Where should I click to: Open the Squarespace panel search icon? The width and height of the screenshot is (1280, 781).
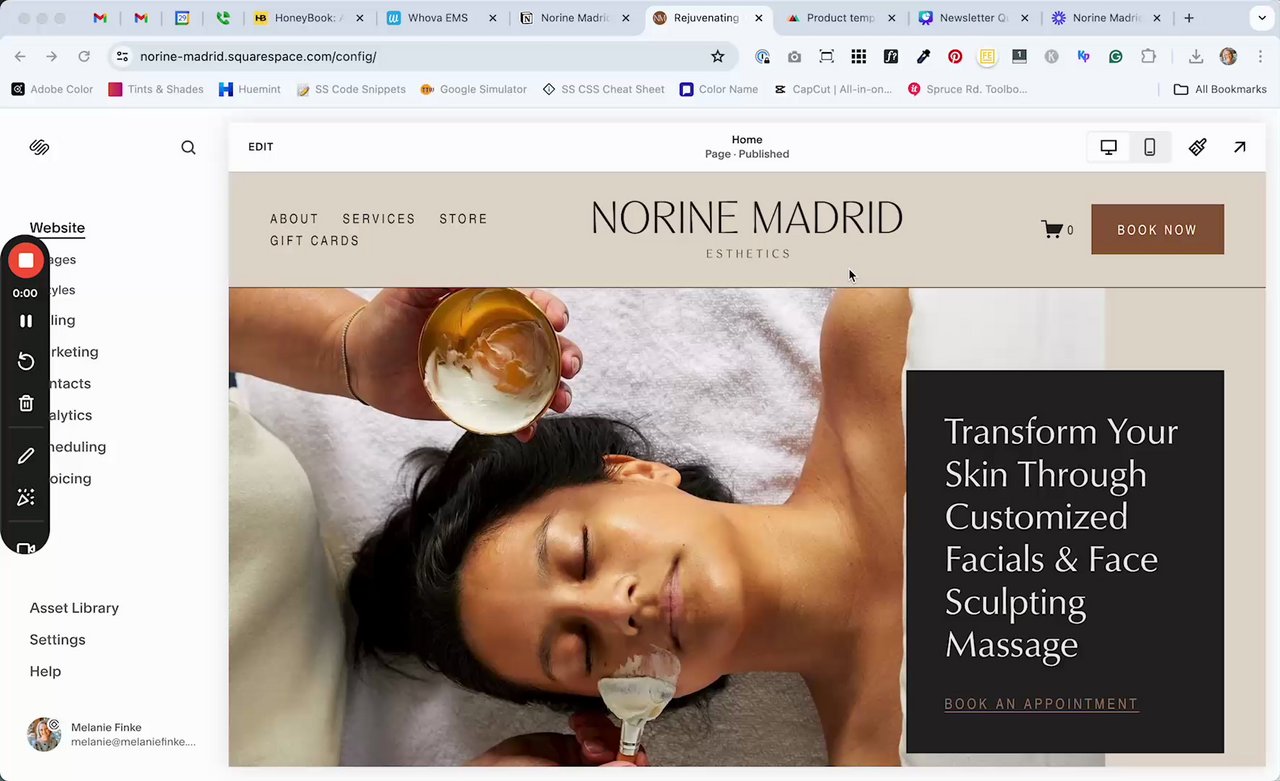188,147
